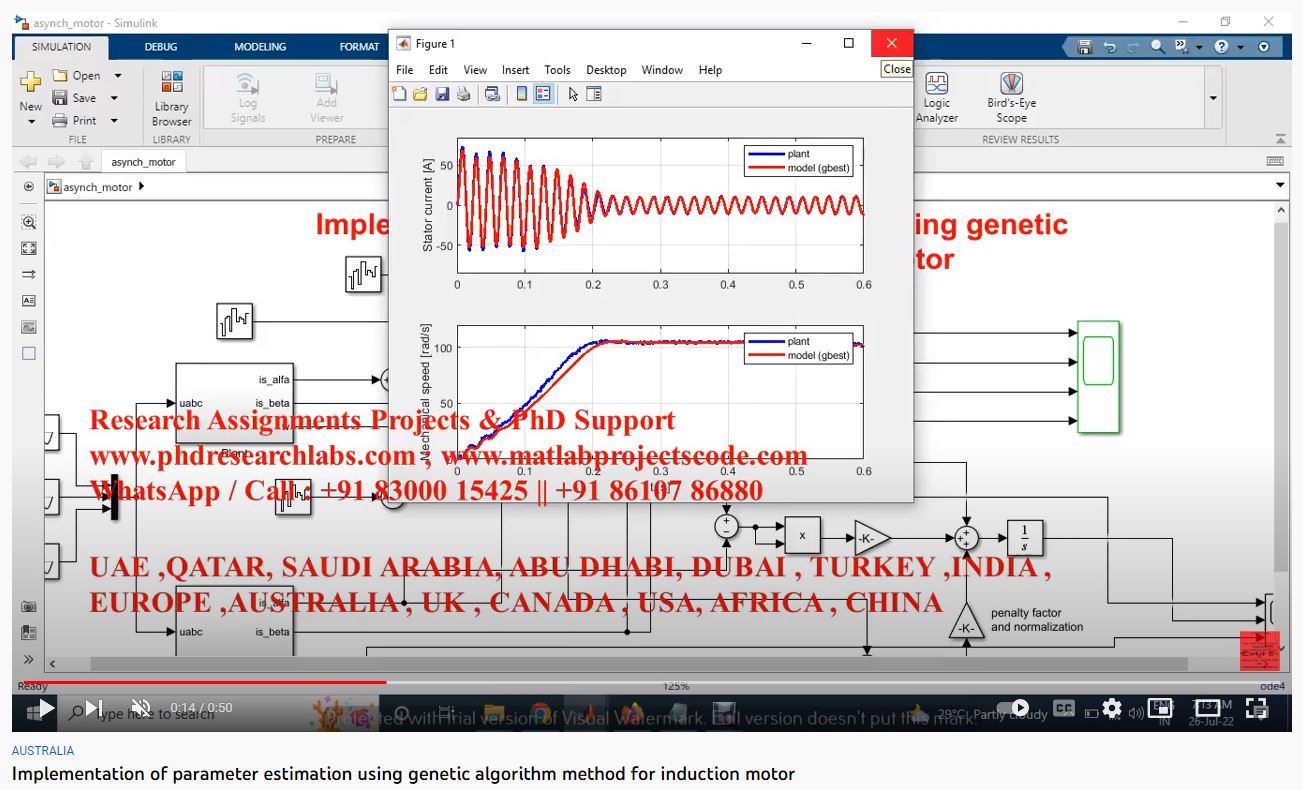Click the Save disk icon in ribbon

tap(60, 98)
